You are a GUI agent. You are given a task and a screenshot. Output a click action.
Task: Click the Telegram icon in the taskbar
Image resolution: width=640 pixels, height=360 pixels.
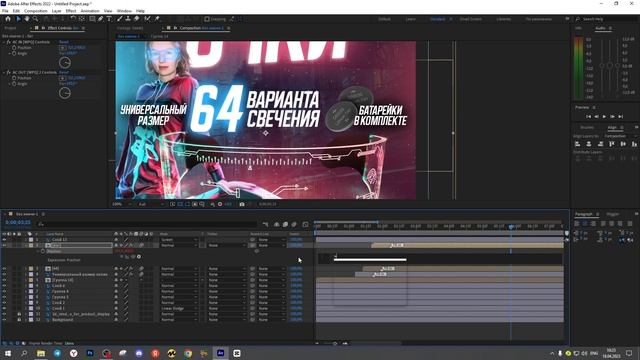pyautogui.click(x=57, y=353)
